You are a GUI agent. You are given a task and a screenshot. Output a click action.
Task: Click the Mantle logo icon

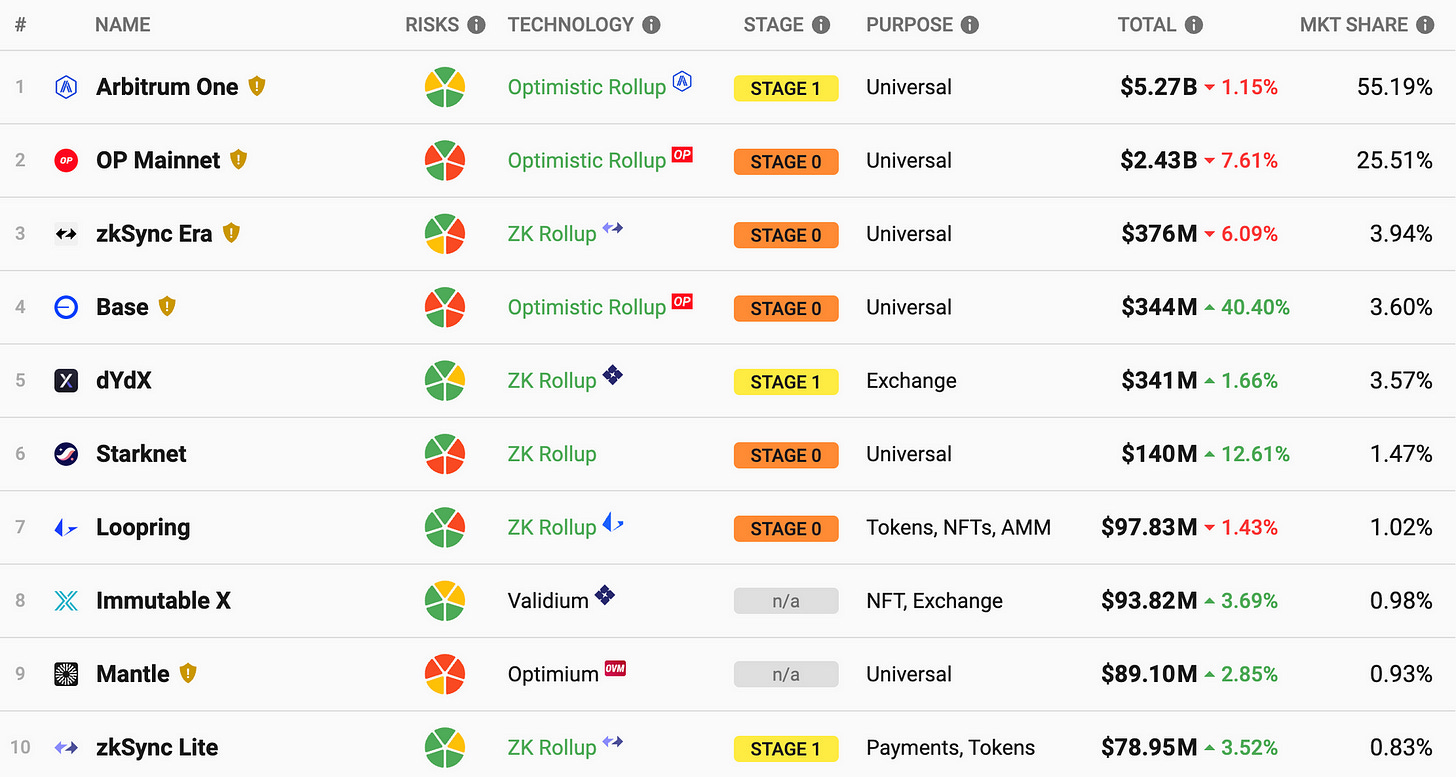pyautogui.click(x=66, y=674)
